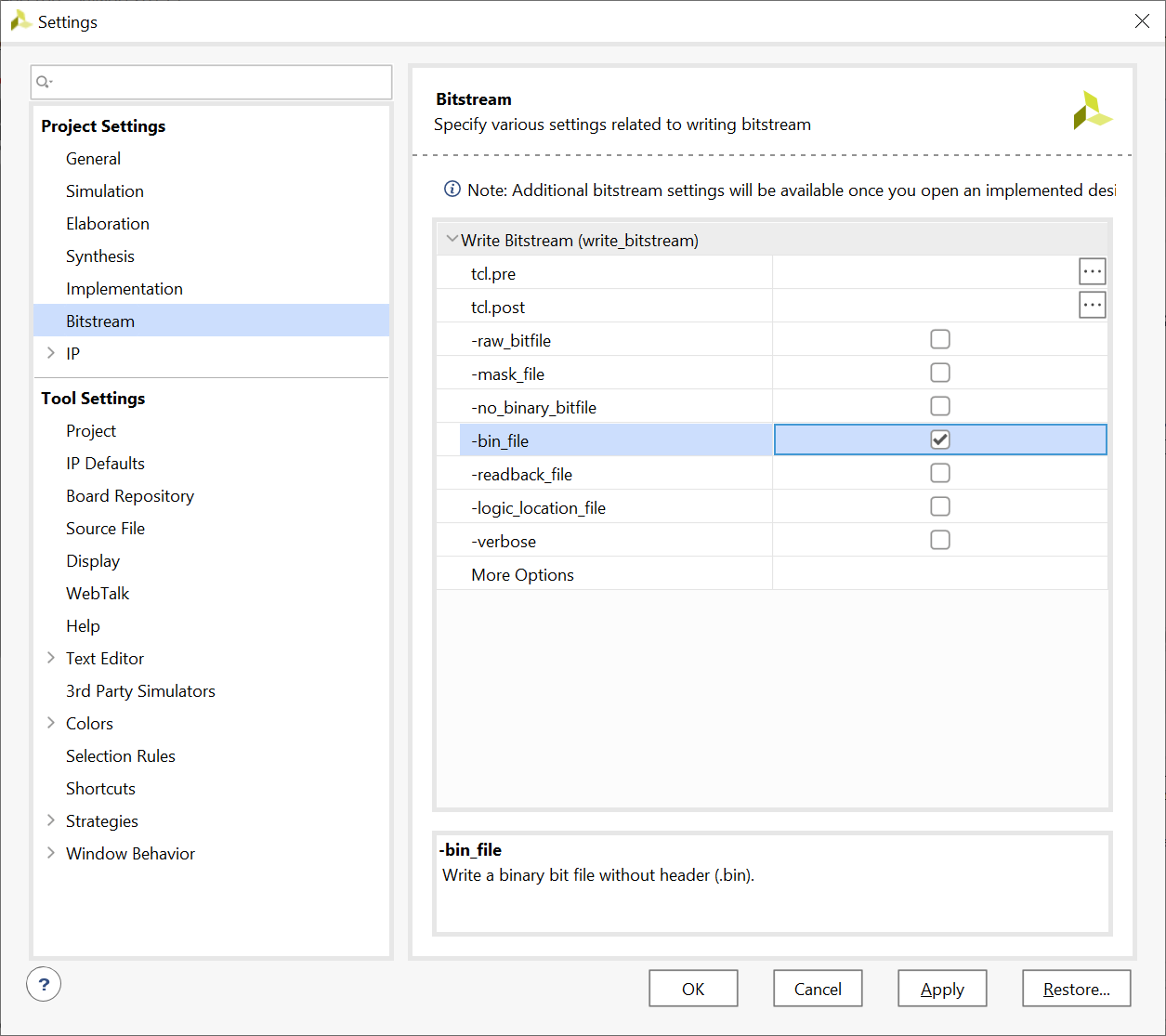Click the search magnifier icon in settings
The width and height of the screenshot is (1166, 1036).
click(44, 82)
